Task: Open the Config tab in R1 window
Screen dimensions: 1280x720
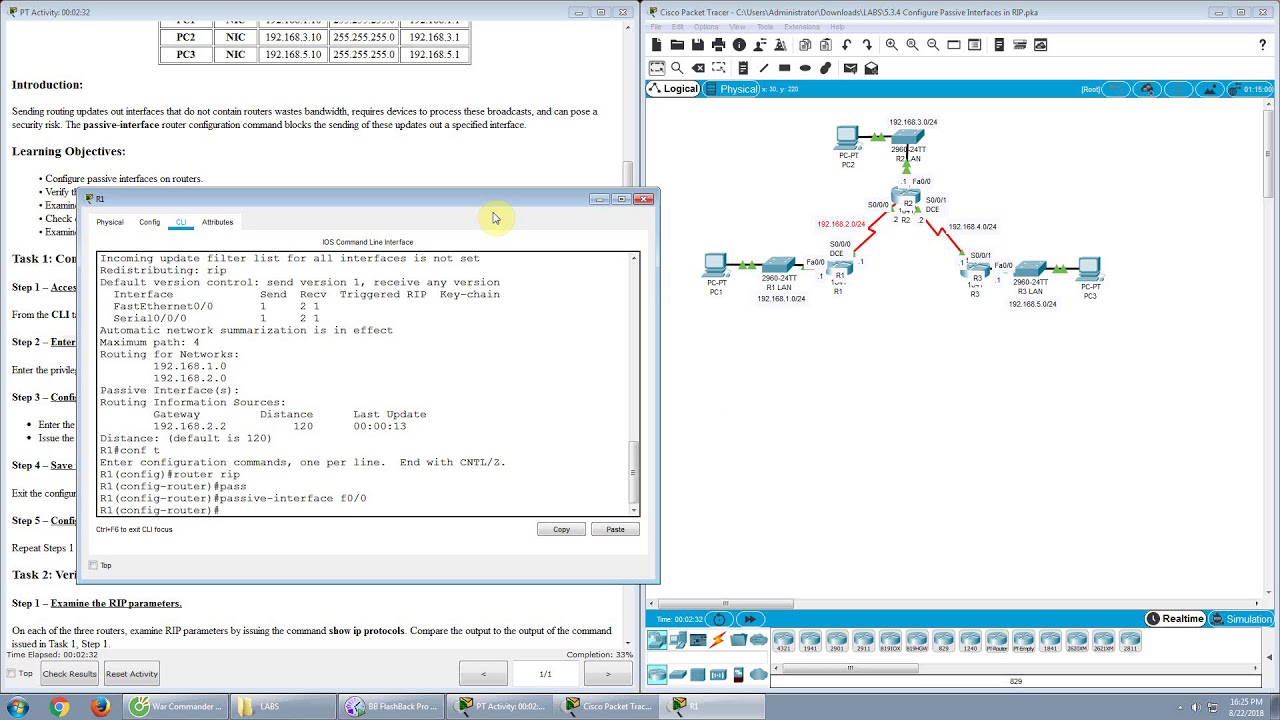Action: [x=149, y=222]
